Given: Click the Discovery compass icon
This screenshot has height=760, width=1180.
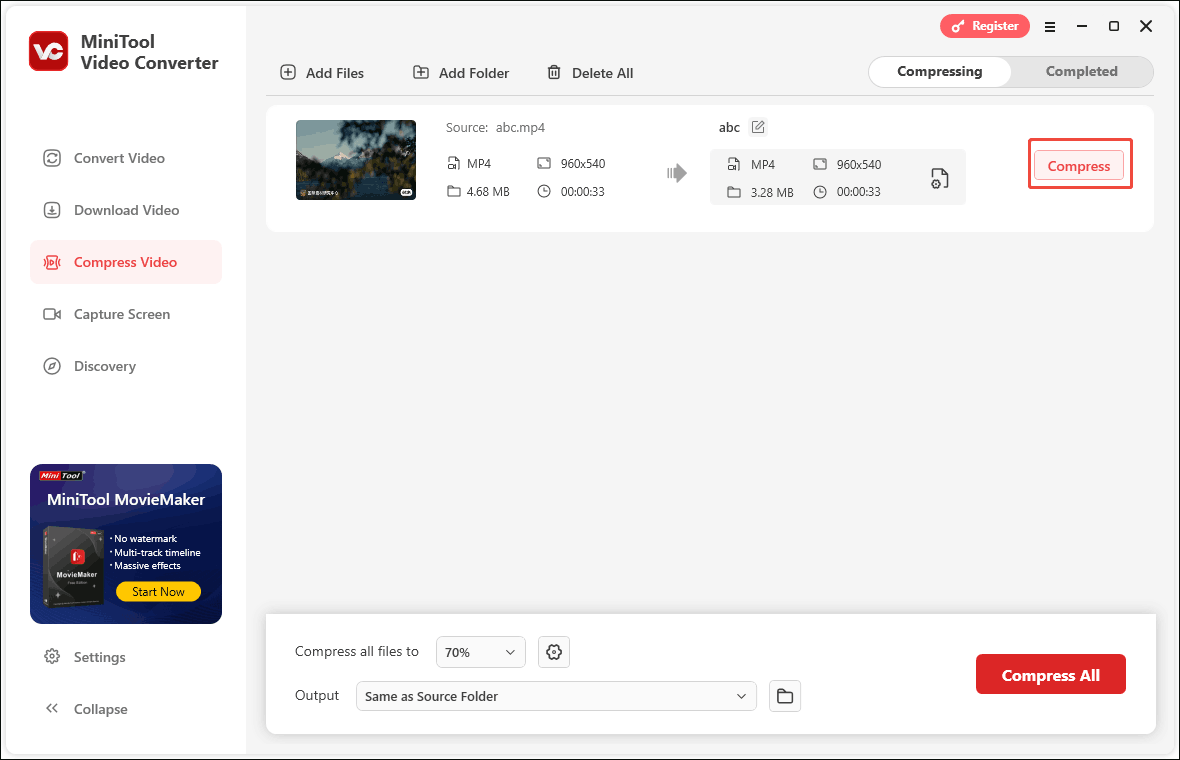Looking at the screenshot, I should coord(52,366).
